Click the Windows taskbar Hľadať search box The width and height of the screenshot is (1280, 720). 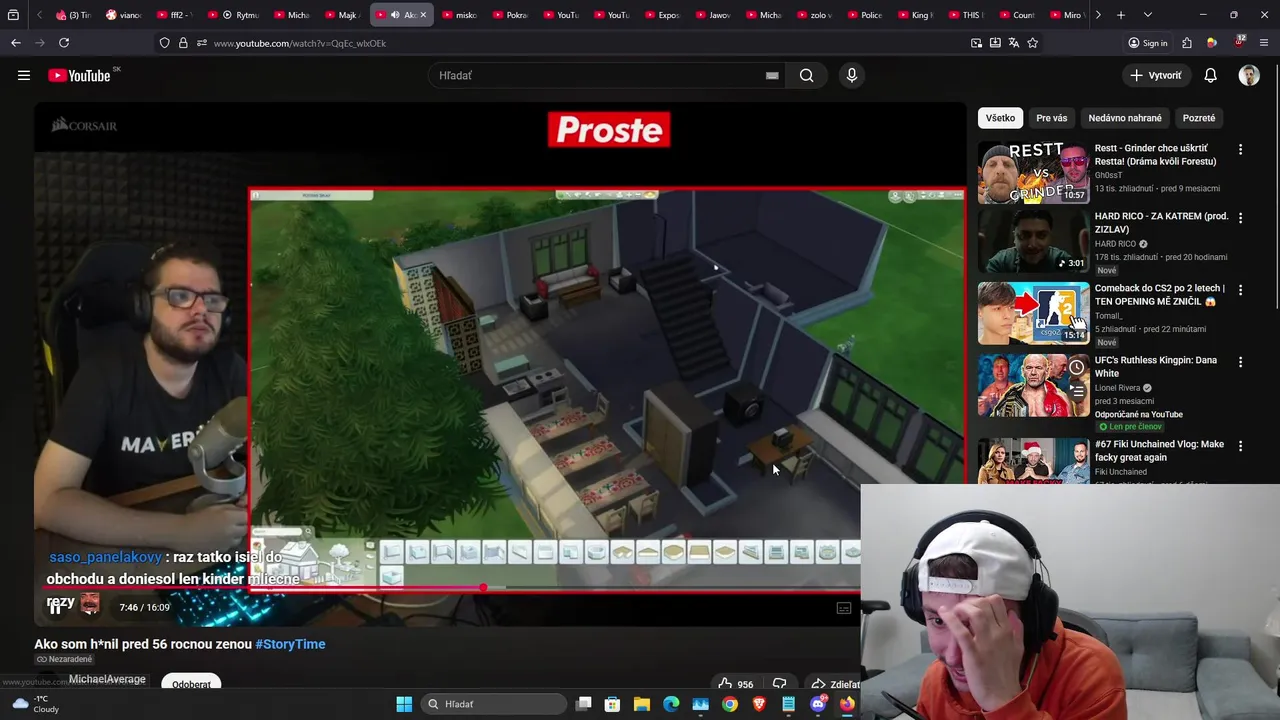point(493,704)
